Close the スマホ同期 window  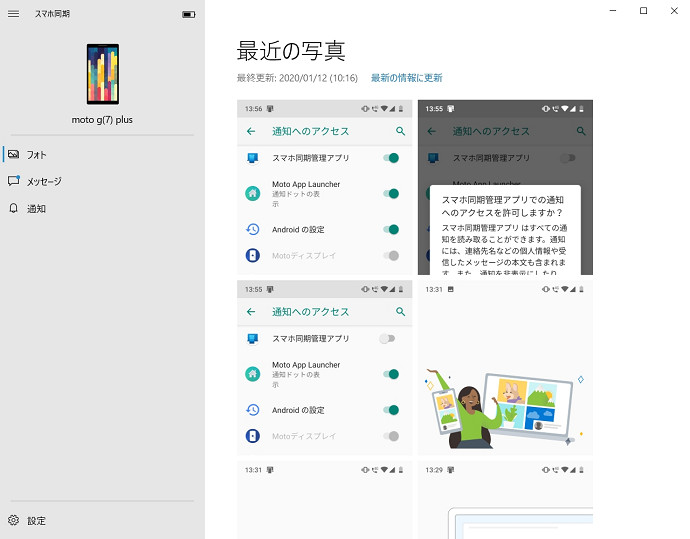pos(674,11)
